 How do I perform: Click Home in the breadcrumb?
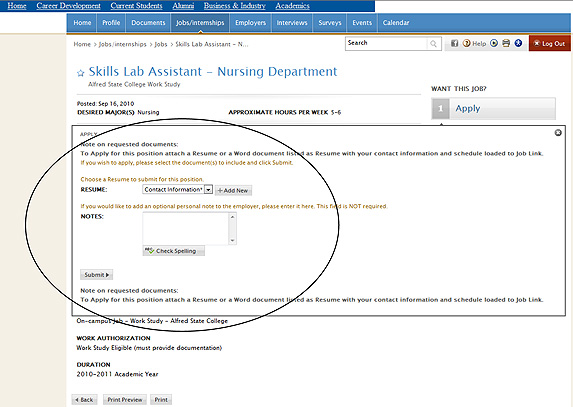(82, 44)
